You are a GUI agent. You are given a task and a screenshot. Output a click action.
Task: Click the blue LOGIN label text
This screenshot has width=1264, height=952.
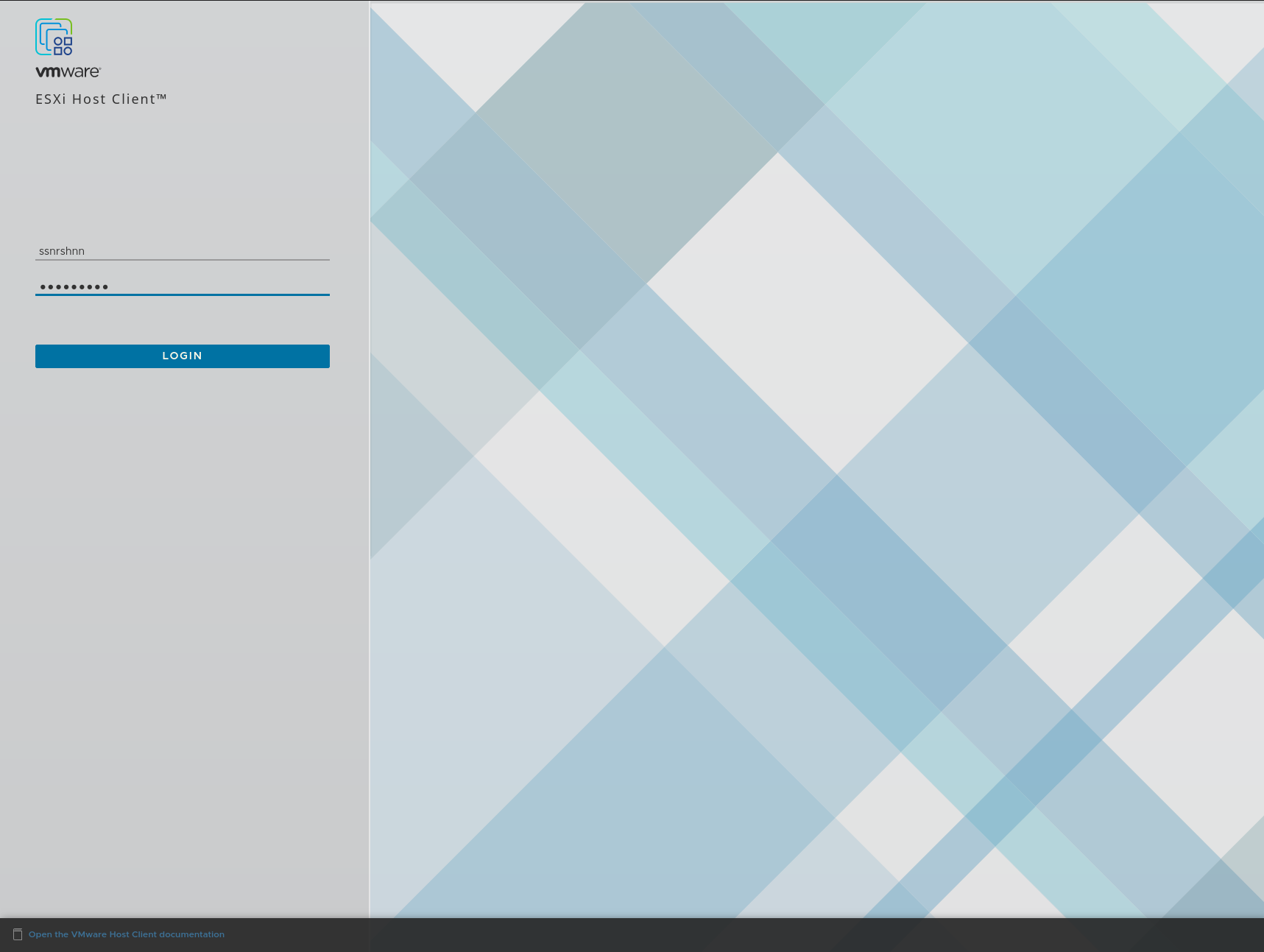[182, 355]
